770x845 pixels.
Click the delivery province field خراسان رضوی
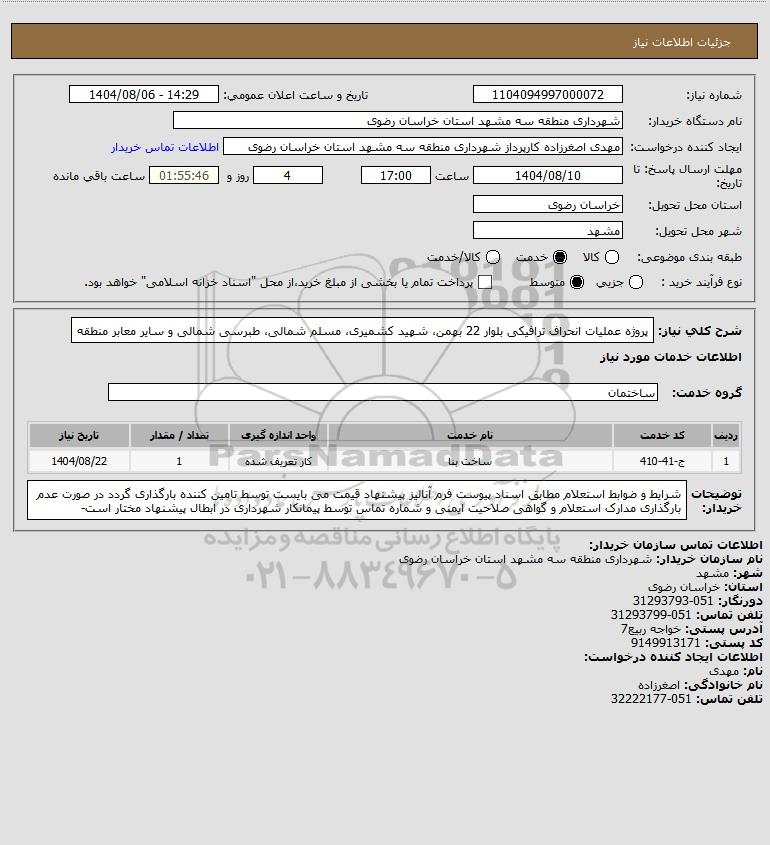pyautogui.click(x=547, y=204)
